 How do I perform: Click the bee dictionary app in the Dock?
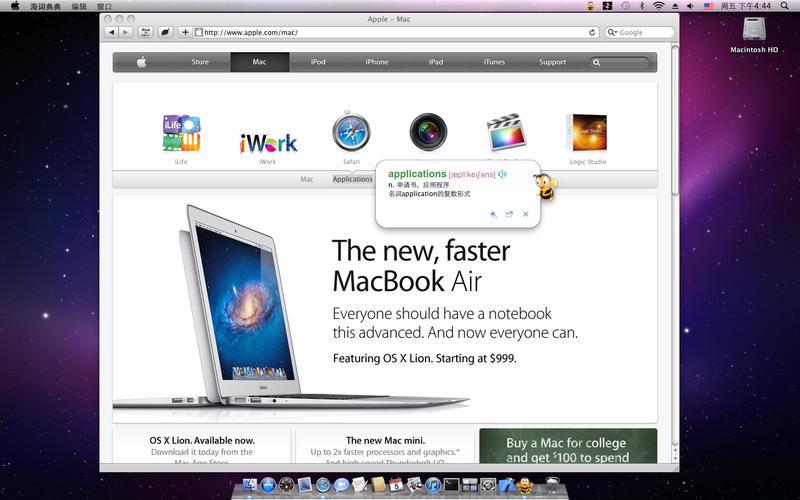[524, 485]
